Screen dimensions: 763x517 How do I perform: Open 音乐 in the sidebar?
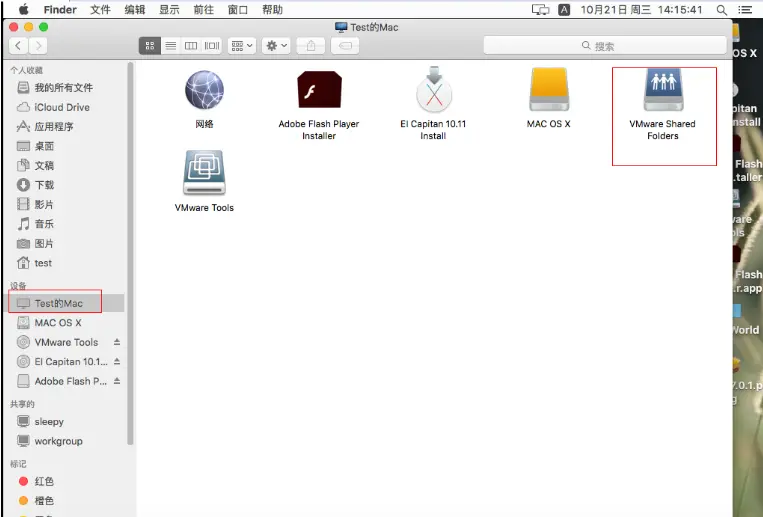coord(66,224)
